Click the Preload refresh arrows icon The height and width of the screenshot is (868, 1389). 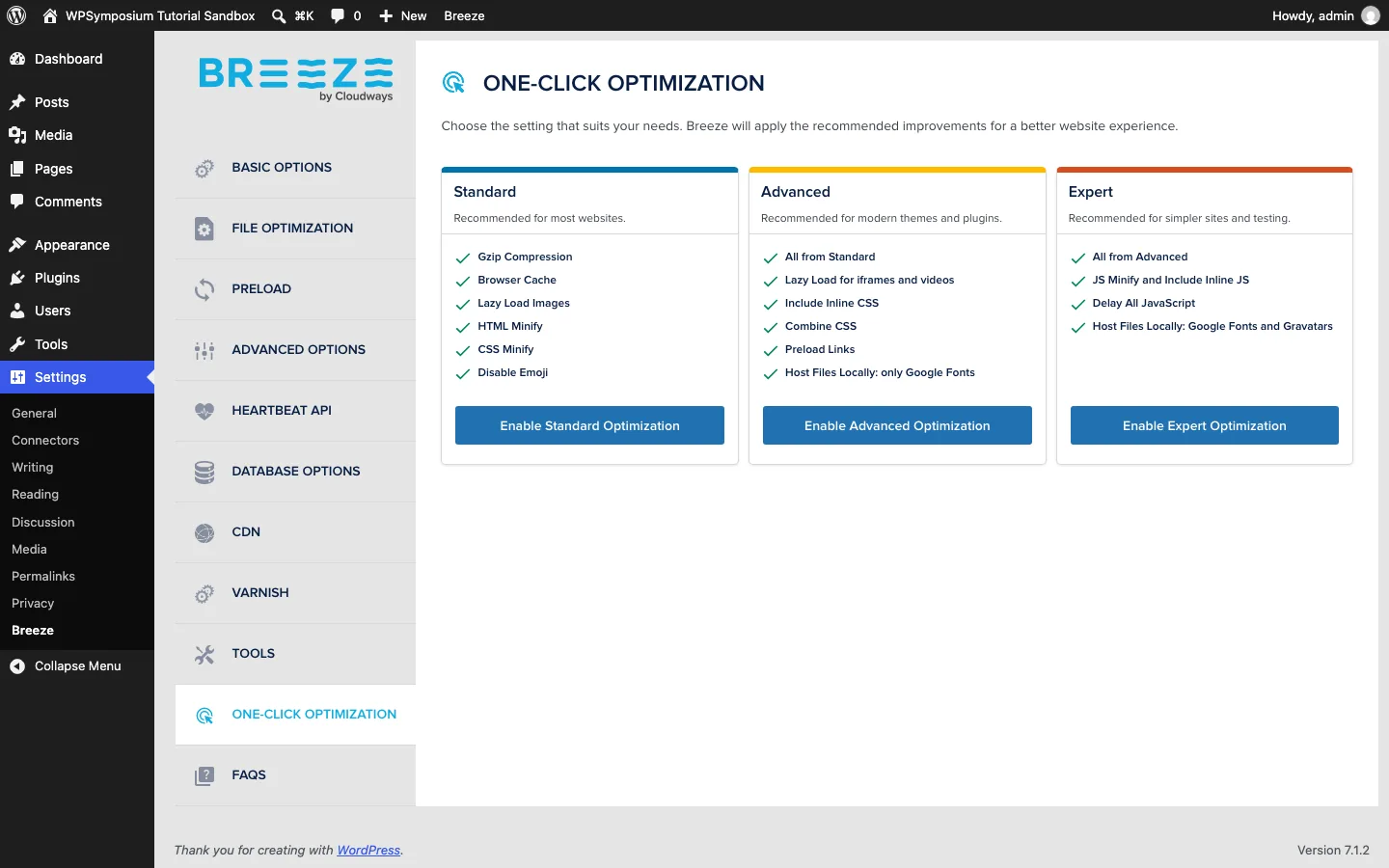coord(204,289)
